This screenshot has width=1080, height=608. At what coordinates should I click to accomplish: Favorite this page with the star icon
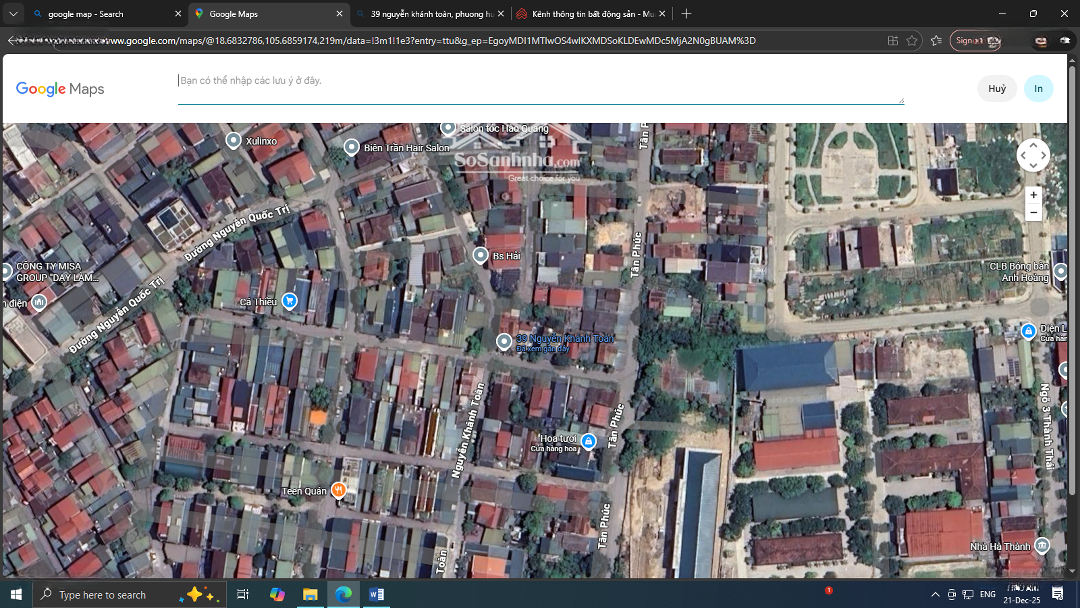[x=912, y=41]
